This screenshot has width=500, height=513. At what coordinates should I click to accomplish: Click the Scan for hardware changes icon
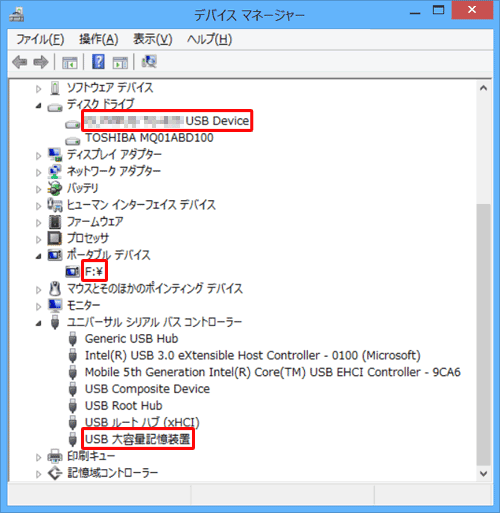(x=149, y=62)
